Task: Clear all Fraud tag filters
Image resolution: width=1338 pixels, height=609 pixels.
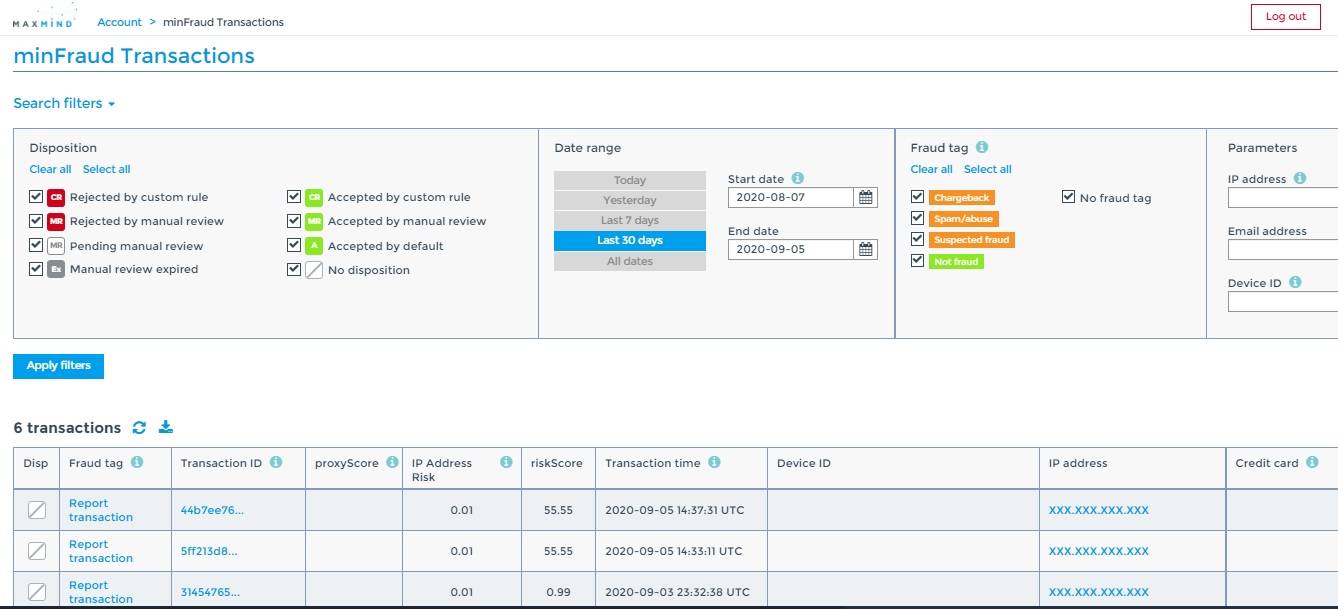Action: point(932,169)
